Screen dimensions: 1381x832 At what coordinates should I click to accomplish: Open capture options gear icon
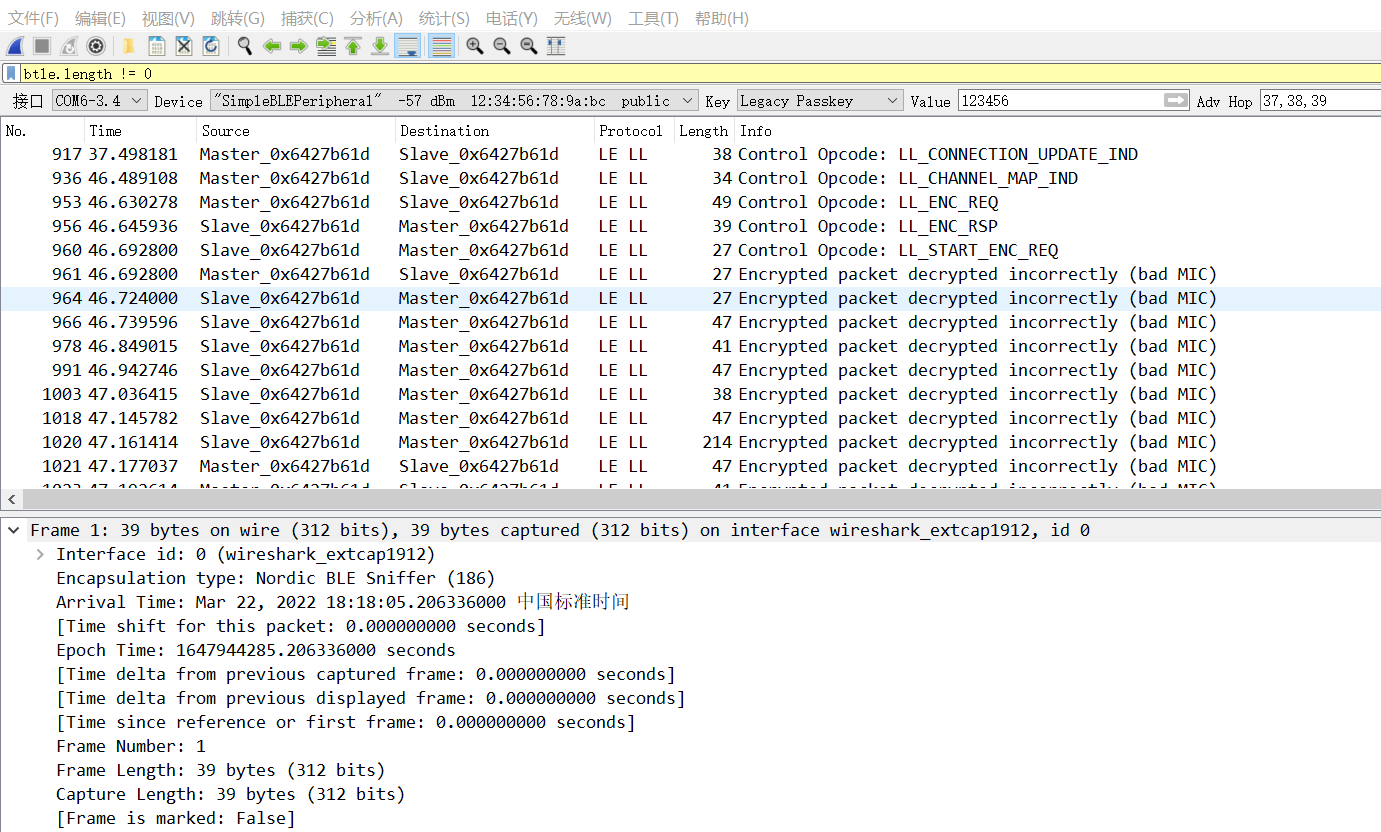96,46
